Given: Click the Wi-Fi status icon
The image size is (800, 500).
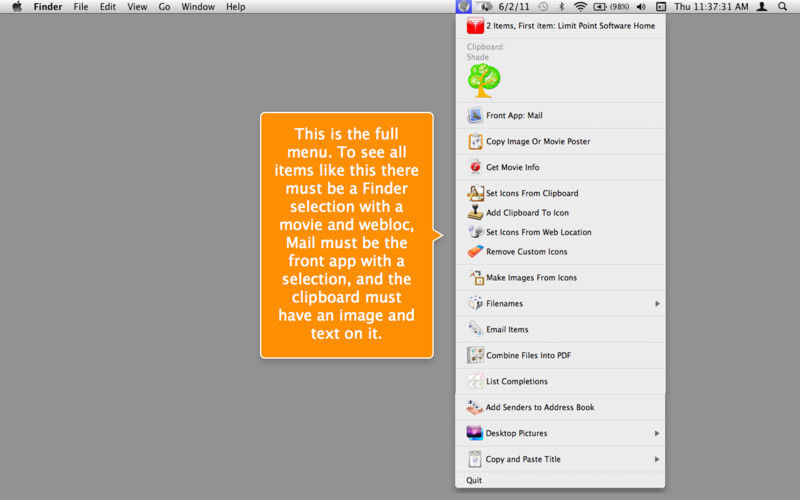Looking at the screenshot, I should click(580, 7).
